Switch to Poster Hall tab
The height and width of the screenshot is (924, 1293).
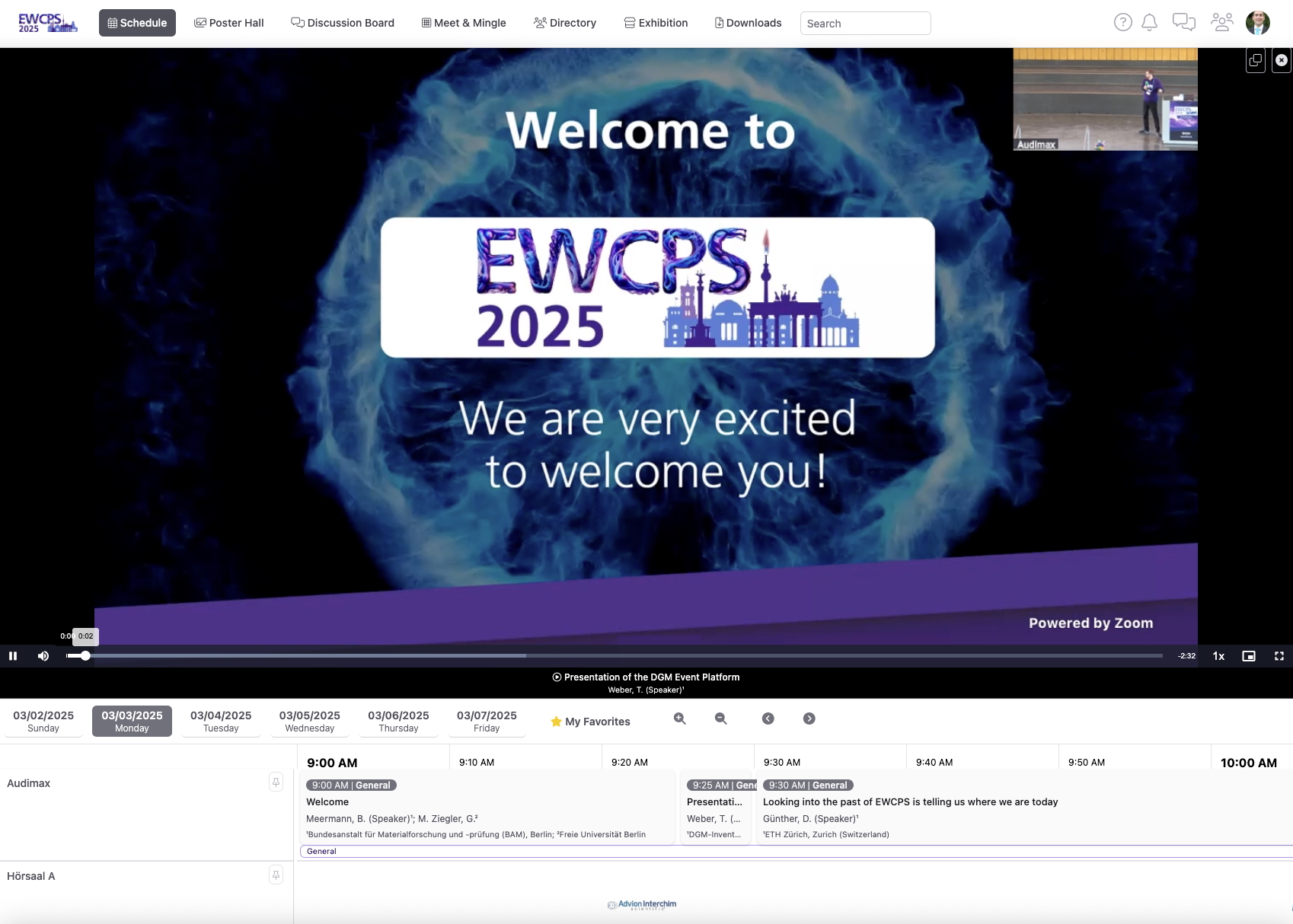point(229,23)
